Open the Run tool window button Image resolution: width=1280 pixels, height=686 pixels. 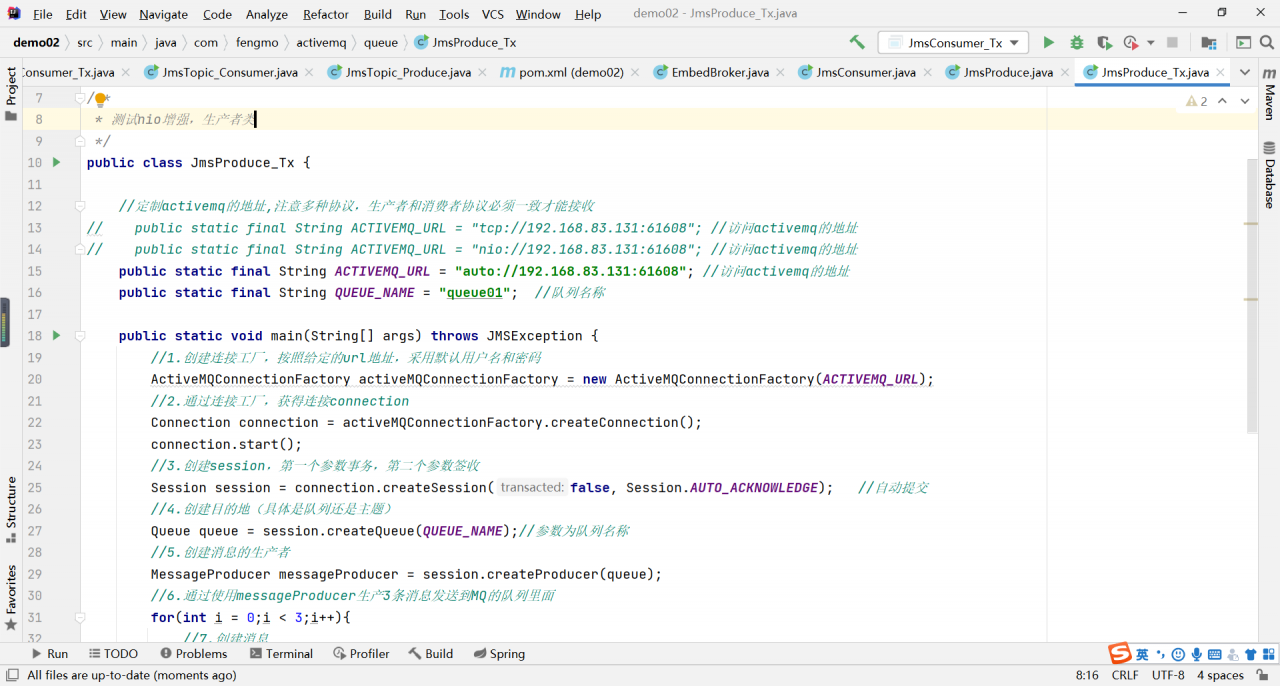coord(50,654)
